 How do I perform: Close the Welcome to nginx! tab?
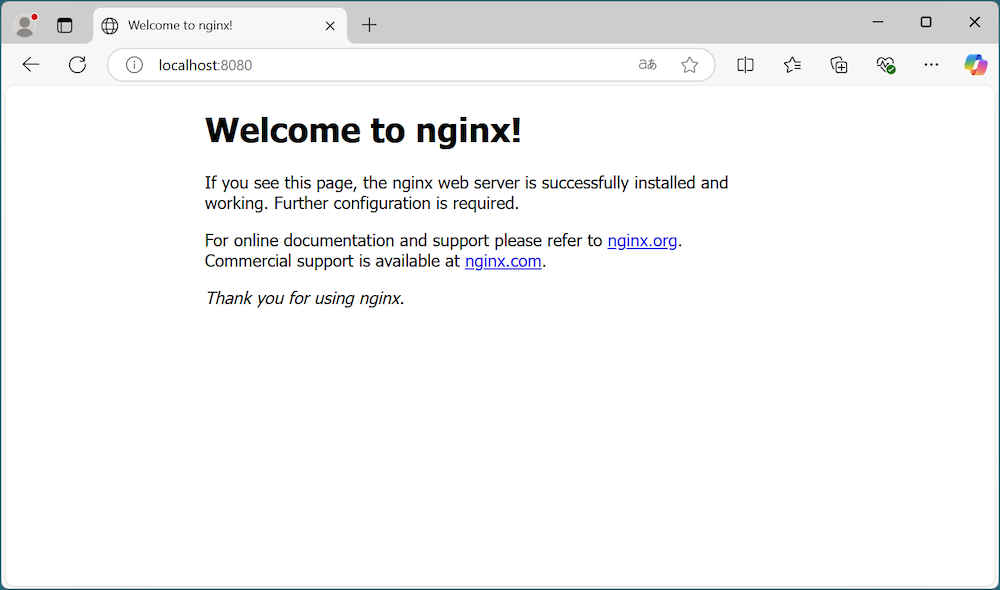point(330,26)
